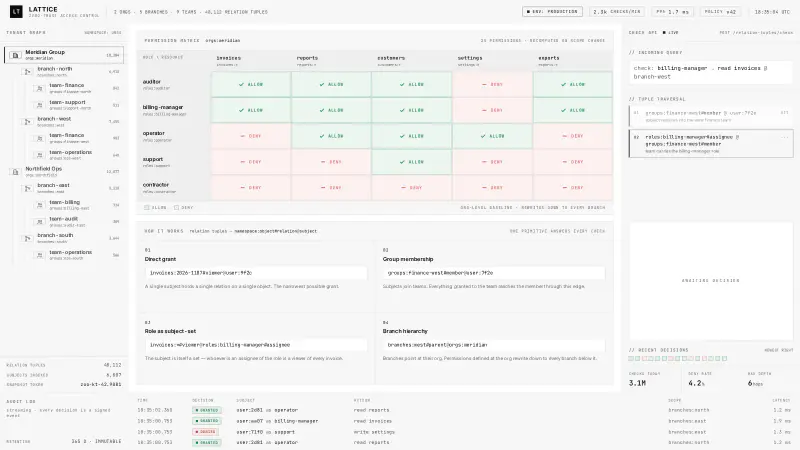Click the team-audit group icon
This screenshot has height=450, width=800.
39,222
